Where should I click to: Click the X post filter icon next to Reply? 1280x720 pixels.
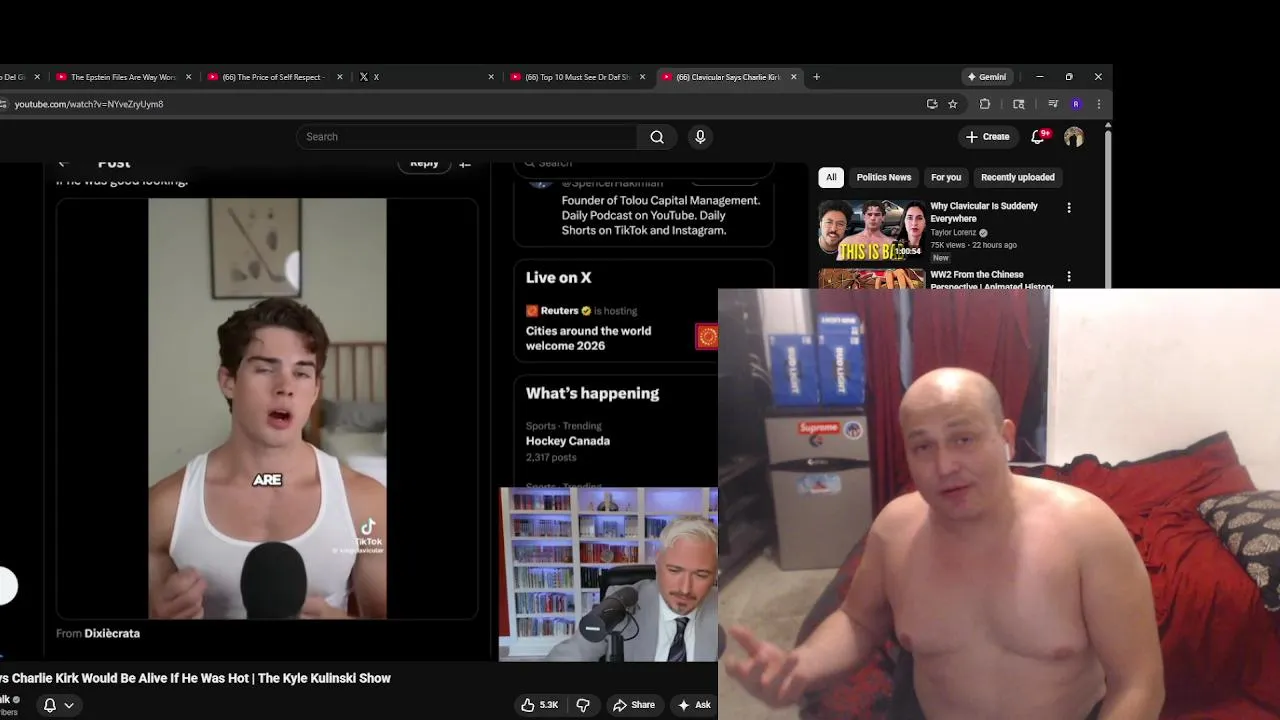(465, 165)
